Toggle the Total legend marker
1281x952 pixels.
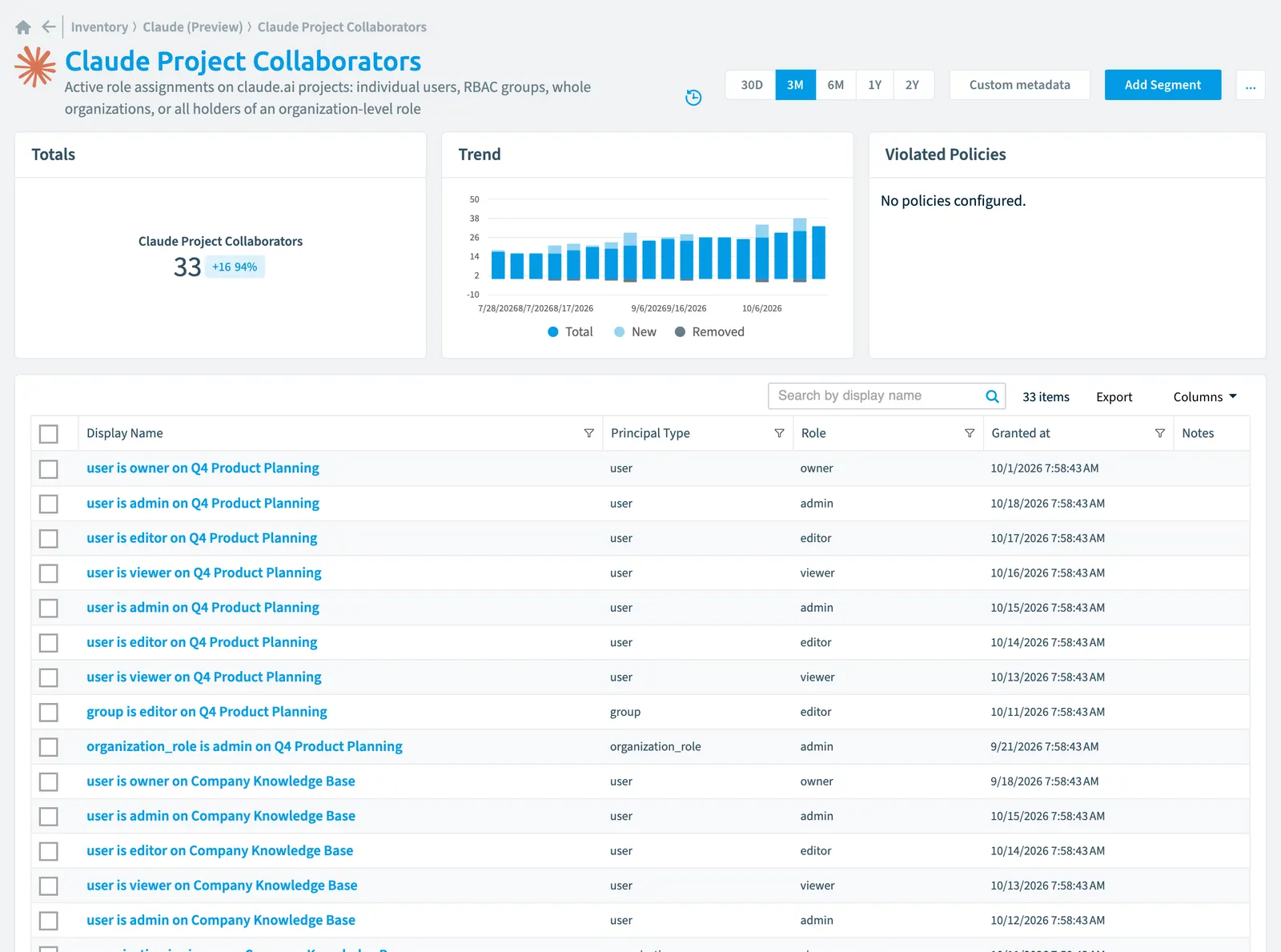[x=552, y=331]
